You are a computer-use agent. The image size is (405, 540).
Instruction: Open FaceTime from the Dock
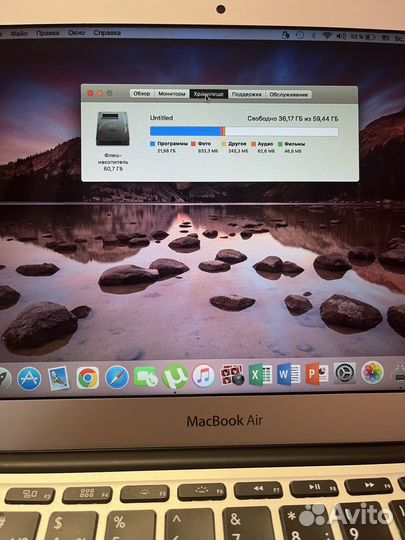pos(146,377)
